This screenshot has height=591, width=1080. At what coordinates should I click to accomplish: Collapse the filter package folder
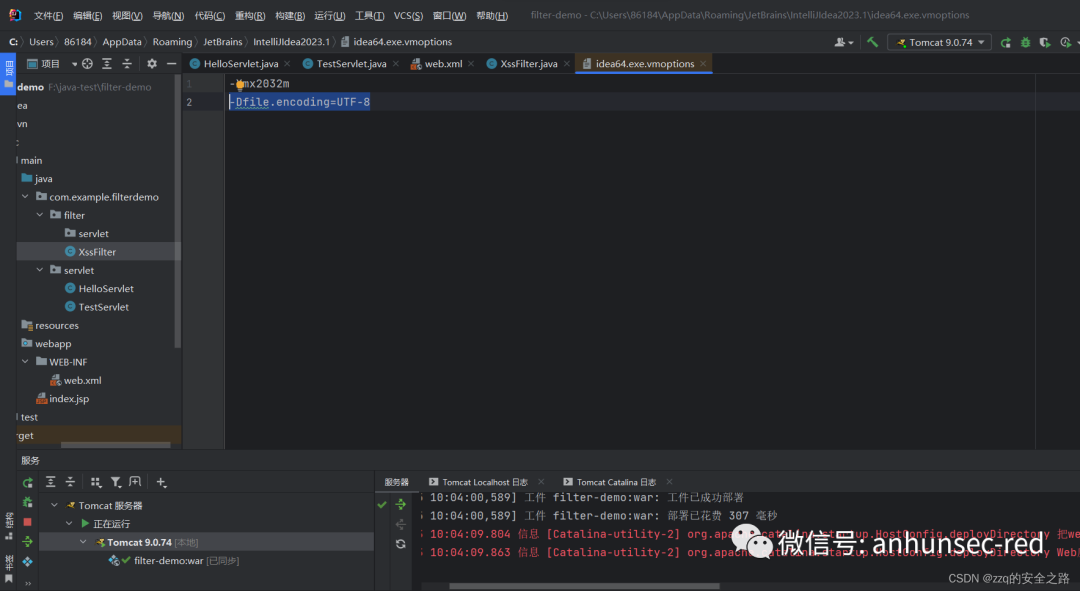(x=40, y=215)
